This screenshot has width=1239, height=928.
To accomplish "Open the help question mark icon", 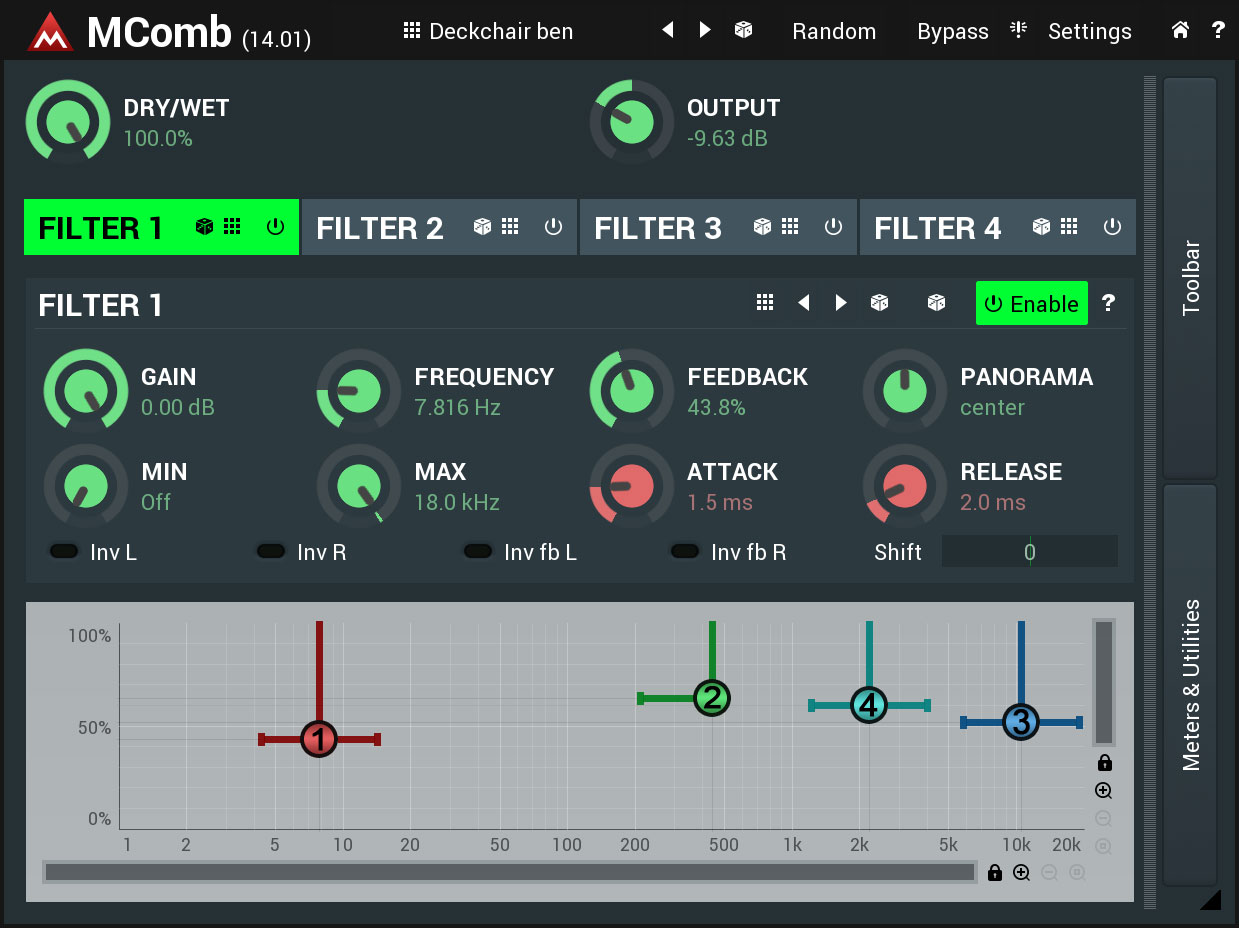I will coord(1219,31).
